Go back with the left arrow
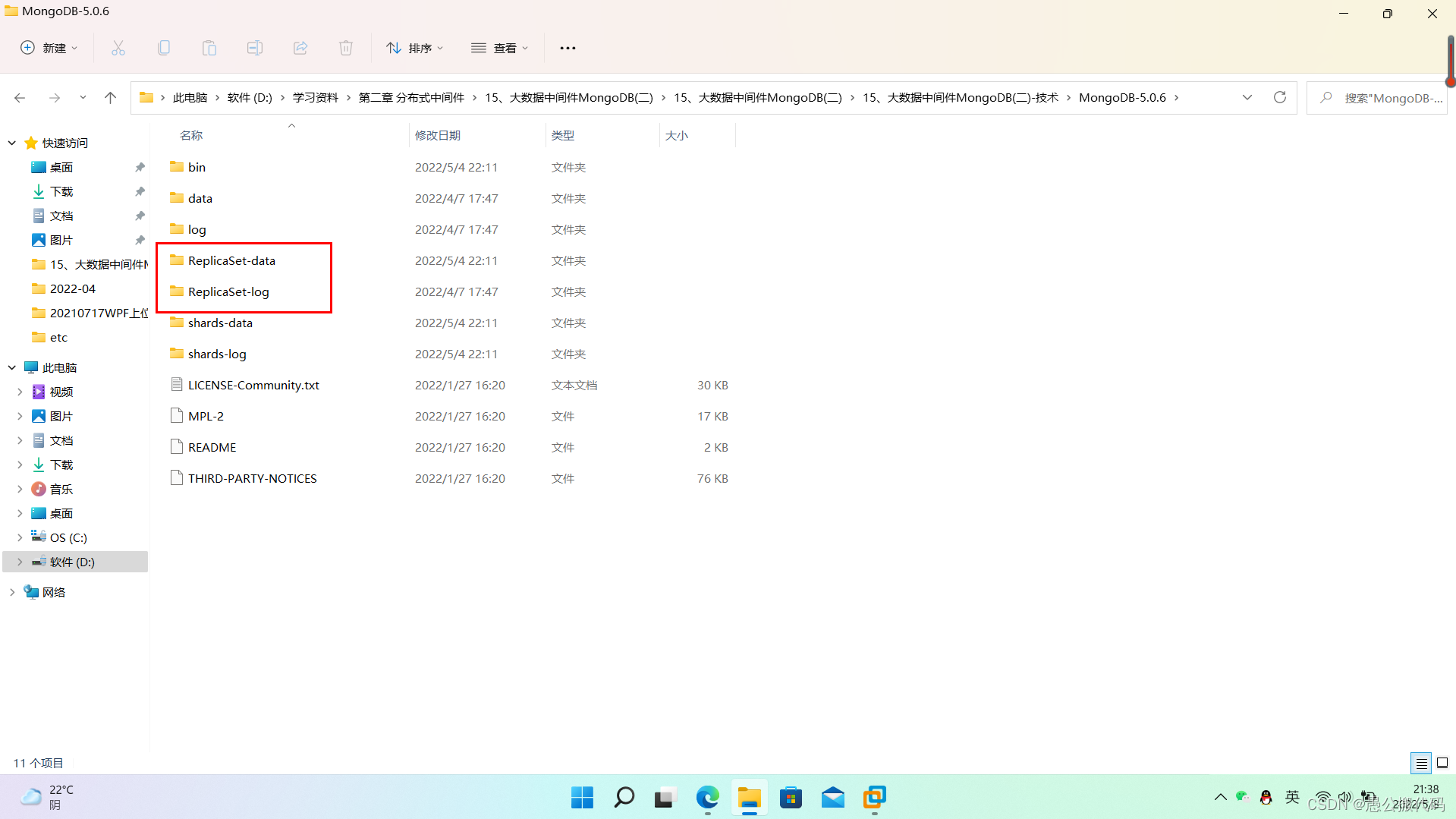 point(20,98)
